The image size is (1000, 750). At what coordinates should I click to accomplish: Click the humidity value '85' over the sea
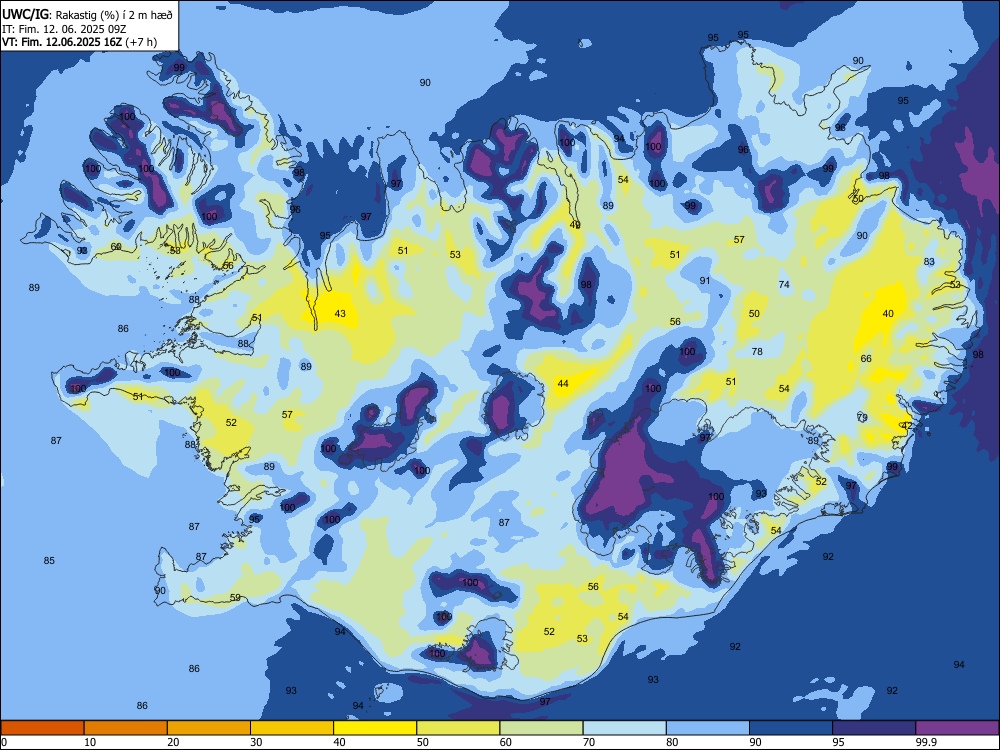pyautogui.click(x=48, y=561)
